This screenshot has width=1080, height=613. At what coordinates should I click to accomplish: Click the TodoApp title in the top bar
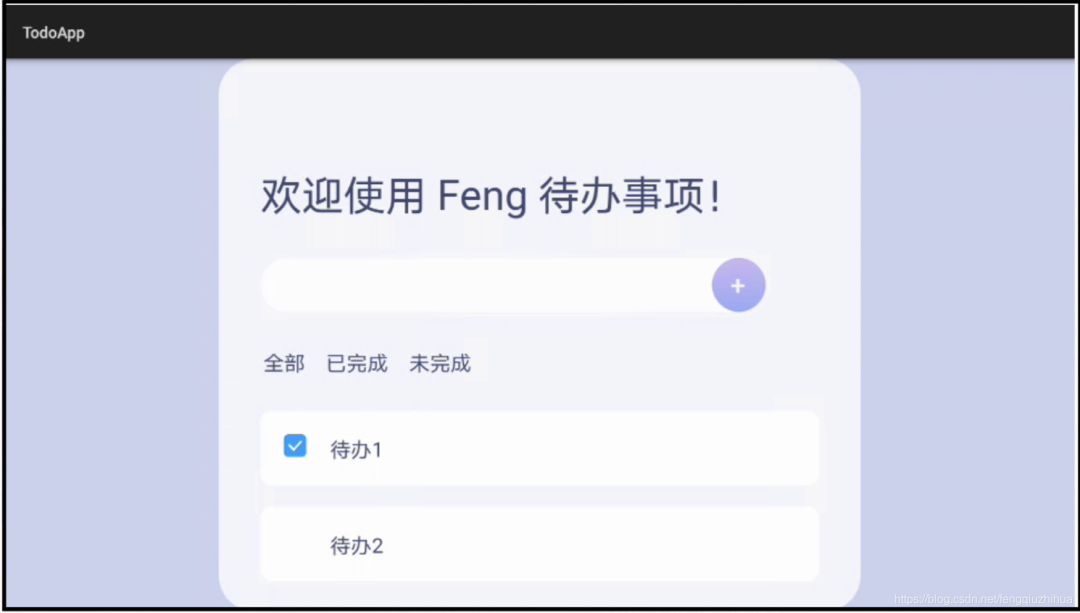click(x=53, y=32)
